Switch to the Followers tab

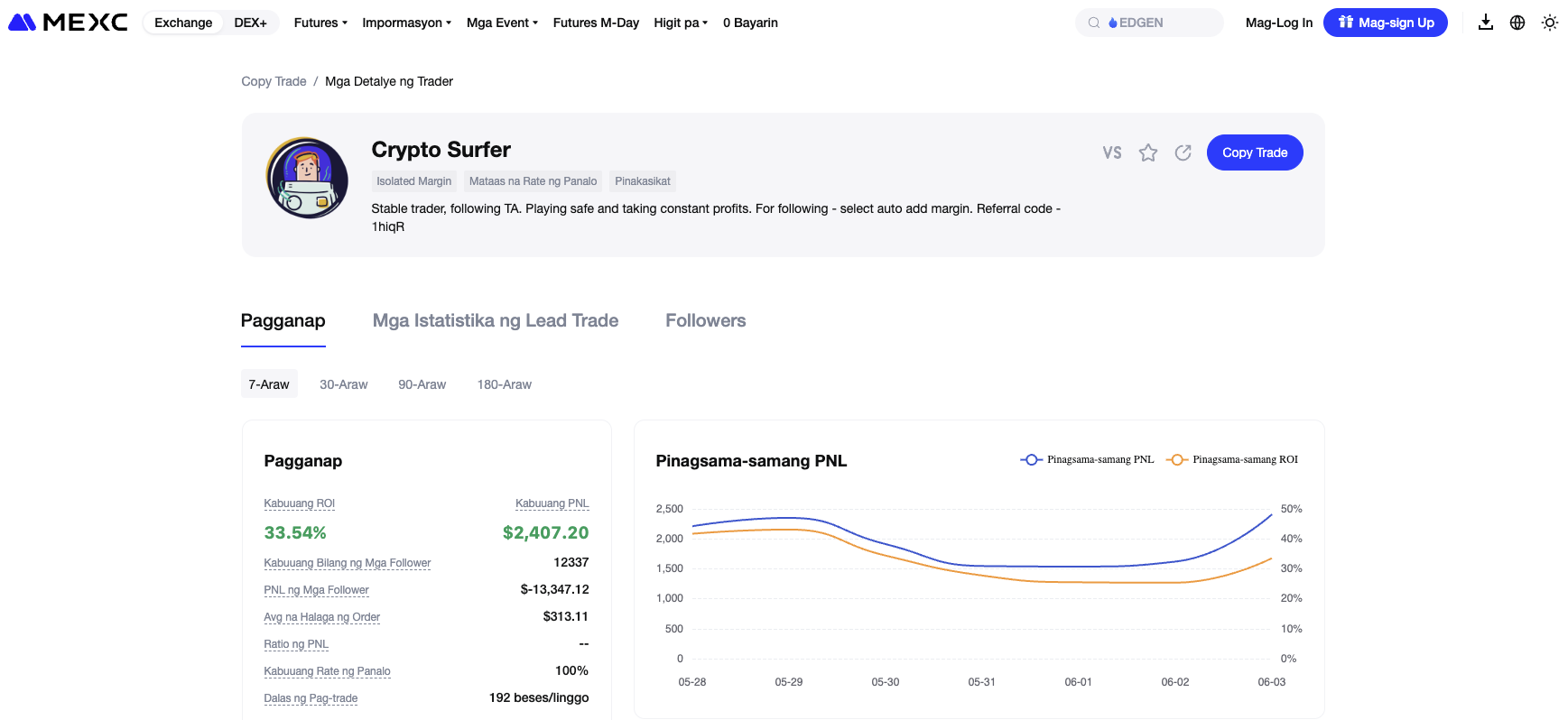[x=705, y=320]
